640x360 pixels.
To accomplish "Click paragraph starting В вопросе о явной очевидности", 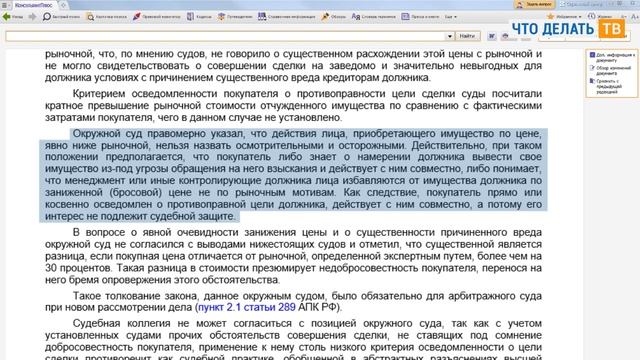I will pos(293,256).
